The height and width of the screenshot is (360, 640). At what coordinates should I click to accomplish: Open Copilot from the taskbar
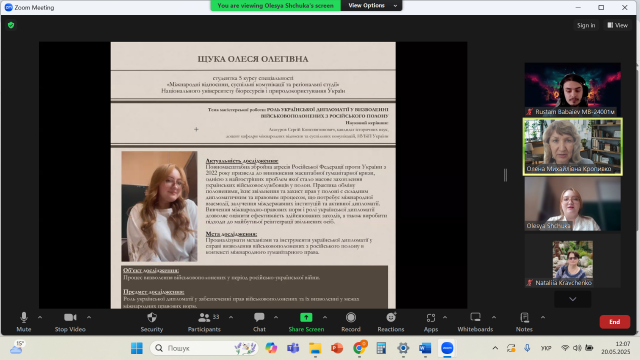[271, 348]
